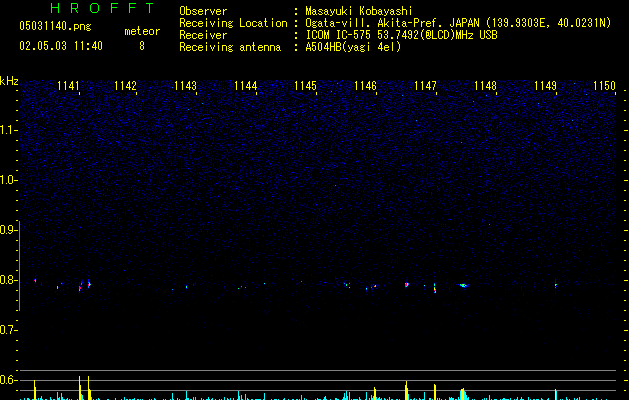Click the HROFFT title text

click(102, 8)
